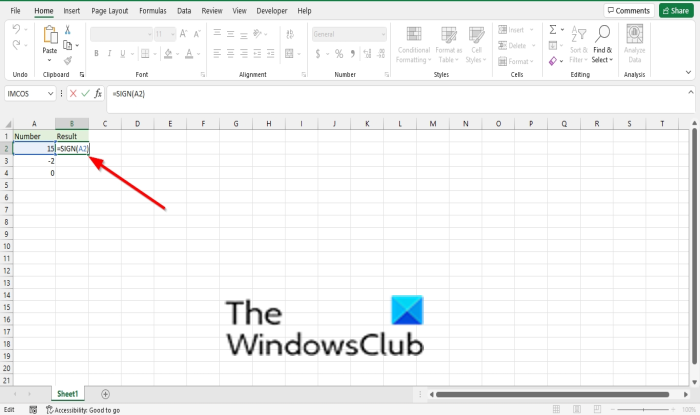This screenshot has height=415, width=700.
Task: Toggle Bold formatting
Action: pos(96,54)
